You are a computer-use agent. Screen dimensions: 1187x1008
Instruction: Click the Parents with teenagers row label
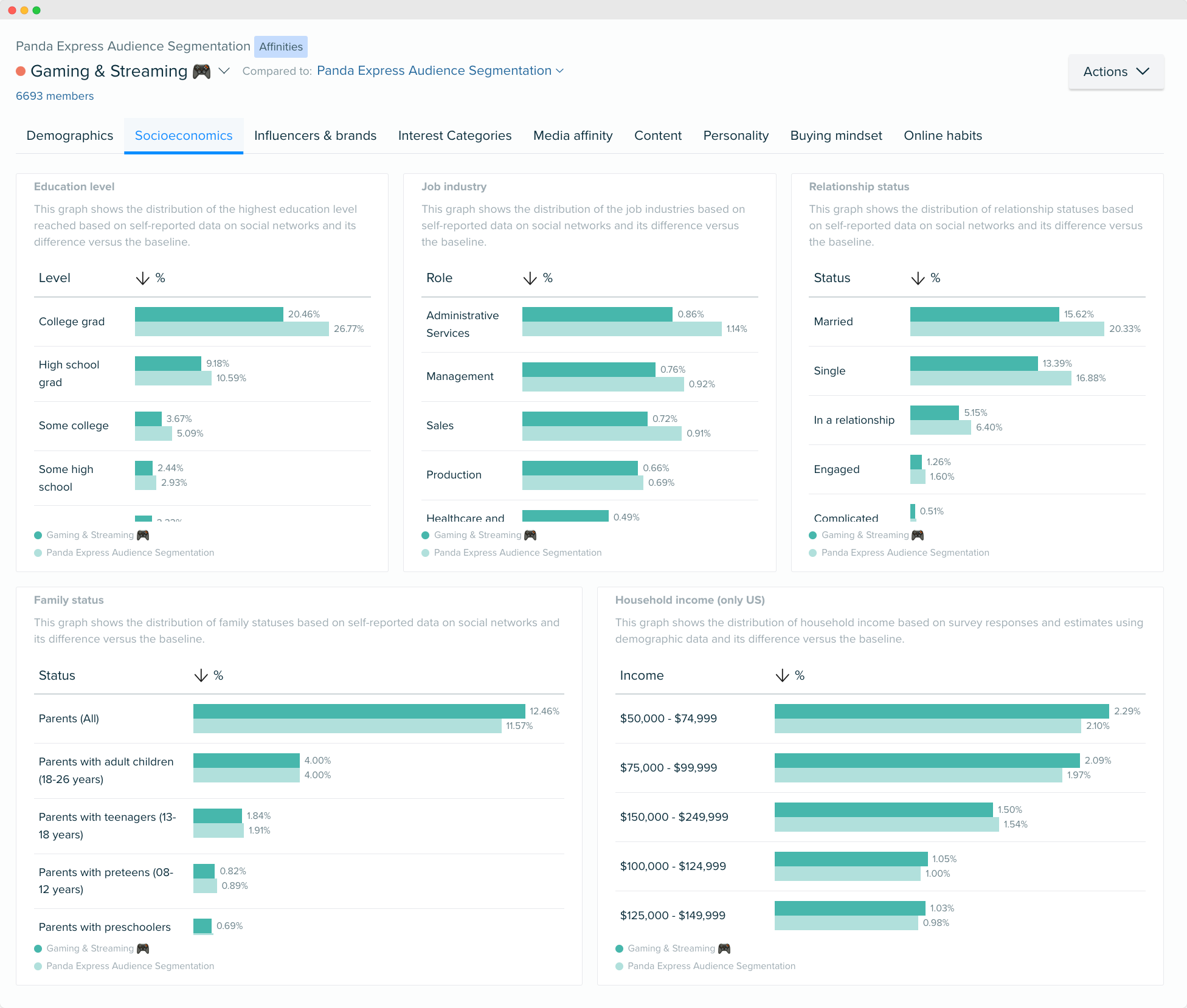click(x=108, y=826)
